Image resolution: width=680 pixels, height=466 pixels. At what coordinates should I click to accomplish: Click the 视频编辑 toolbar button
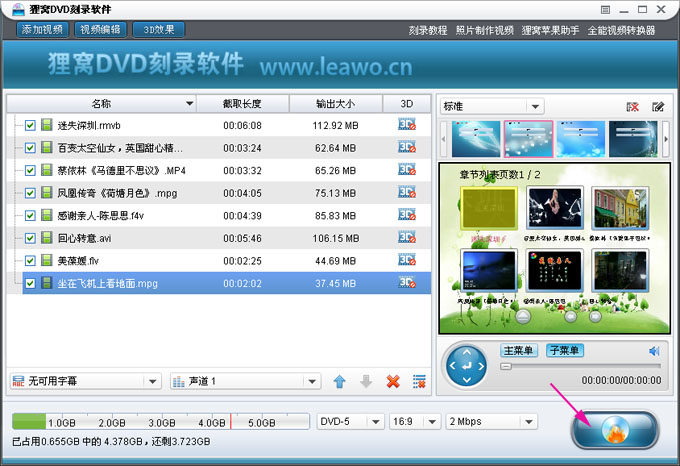coord(100,30)
